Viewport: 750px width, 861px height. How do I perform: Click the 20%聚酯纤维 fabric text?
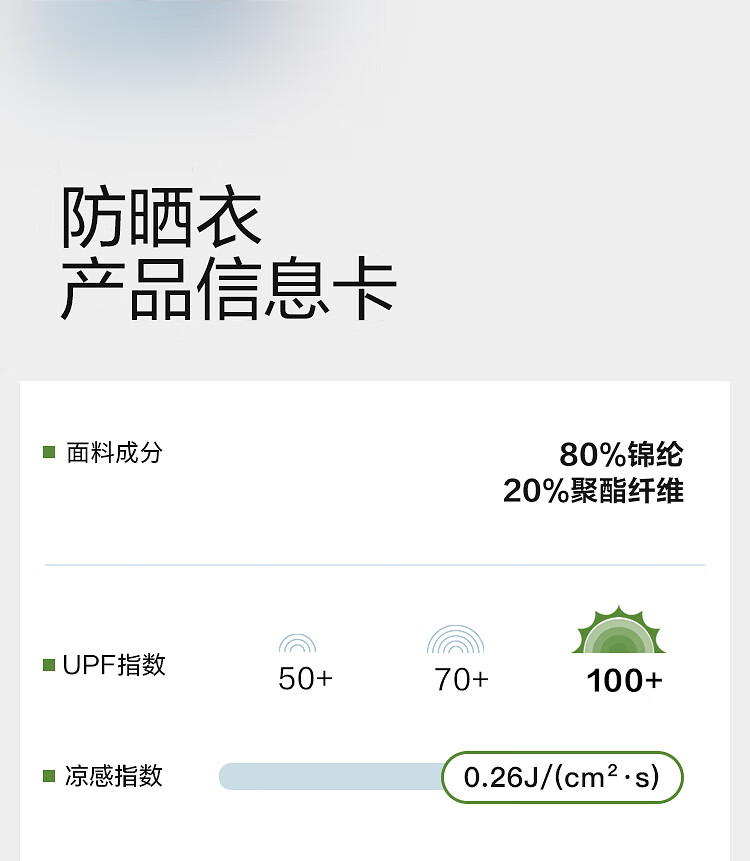(x=593, y=491)
